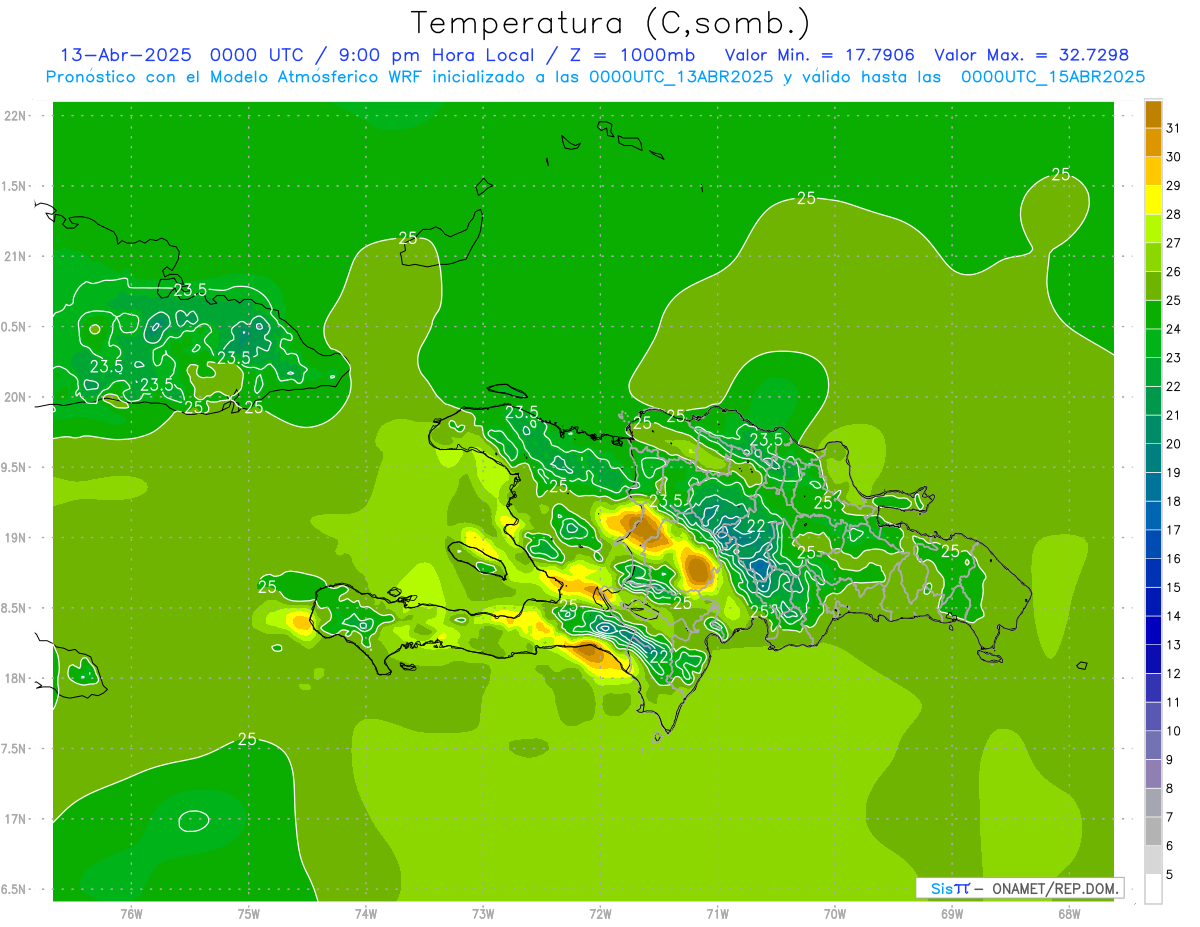Click the "31" value on the color scale
The image size is (1200, 927).
[x=1173, y=128]
